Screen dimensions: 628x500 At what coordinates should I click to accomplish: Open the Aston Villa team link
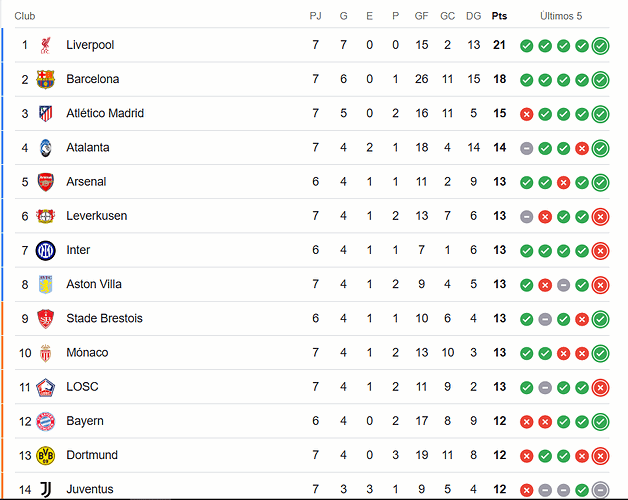click(x=94, y=284)
